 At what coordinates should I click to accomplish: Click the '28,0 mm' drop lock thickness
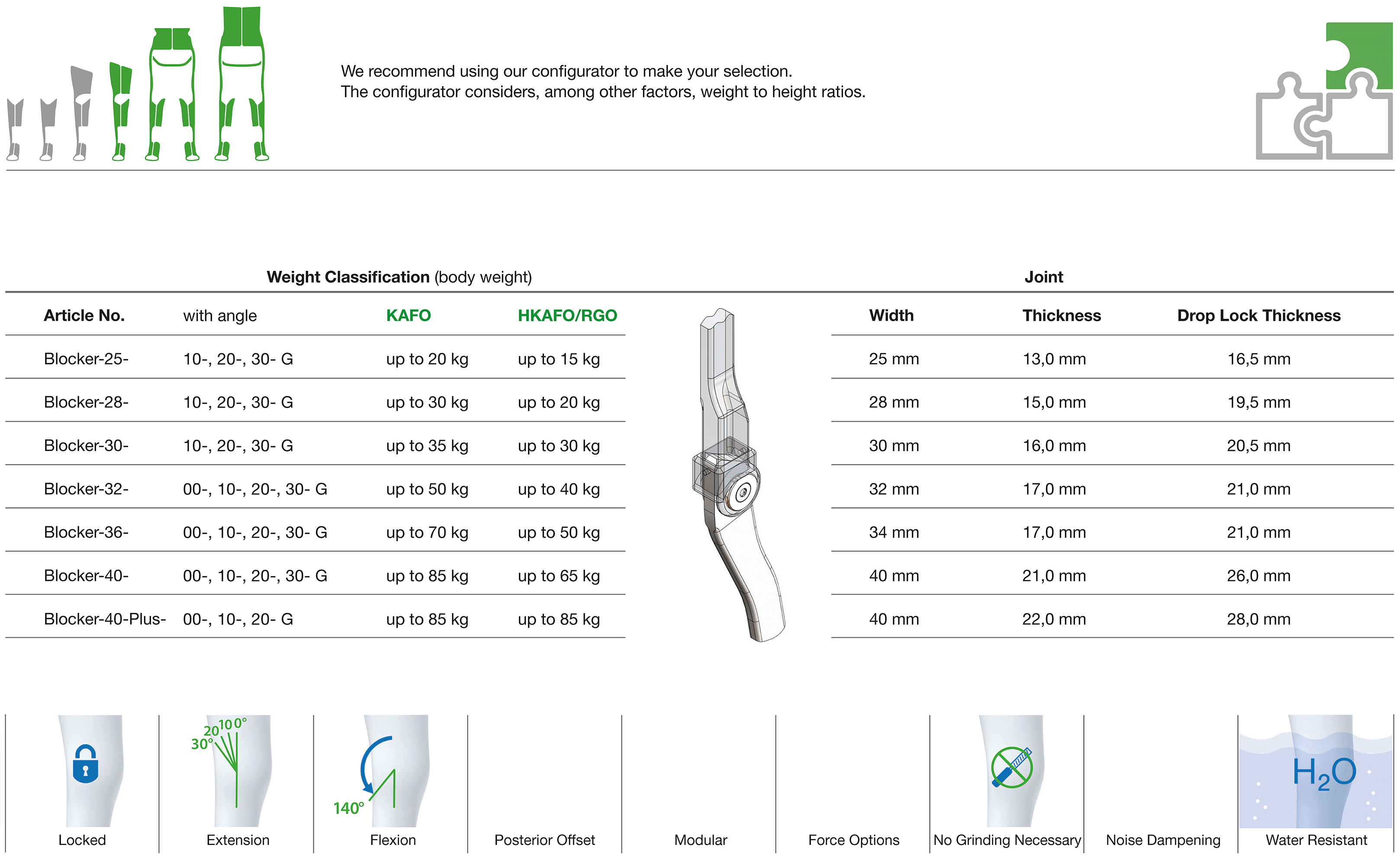click(x=1258, y=619)
